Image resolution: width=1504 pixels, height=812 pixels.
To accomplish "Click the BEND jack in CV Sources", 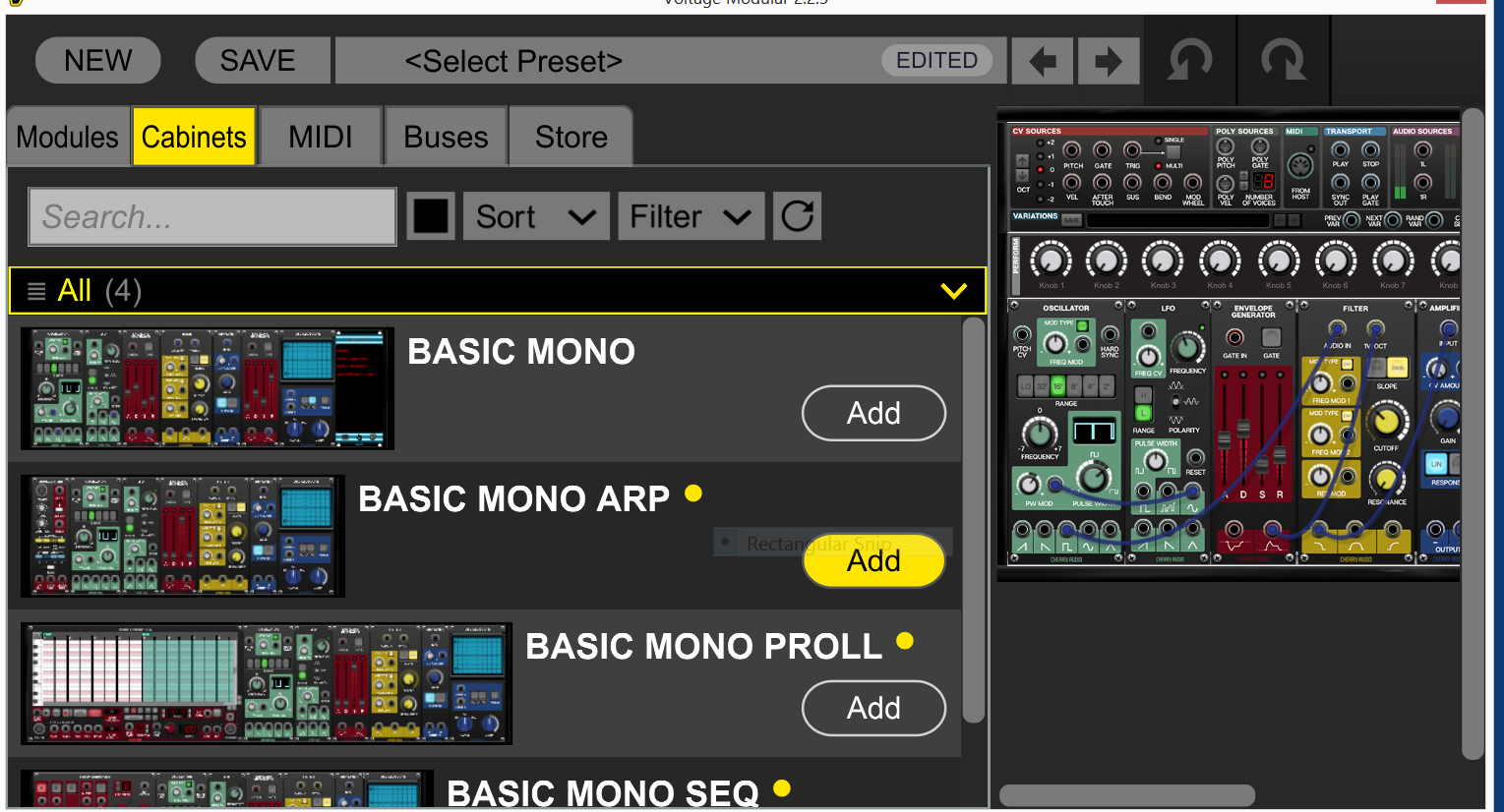I will click(1163, 182).
